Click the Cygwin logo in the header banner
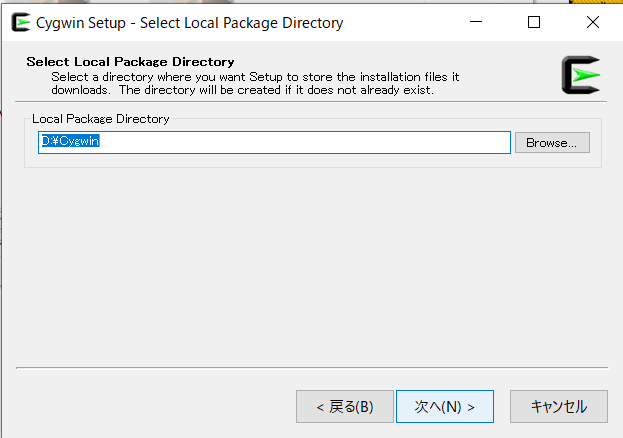This screenshot has width=623, height=438. tap(581, 76)
